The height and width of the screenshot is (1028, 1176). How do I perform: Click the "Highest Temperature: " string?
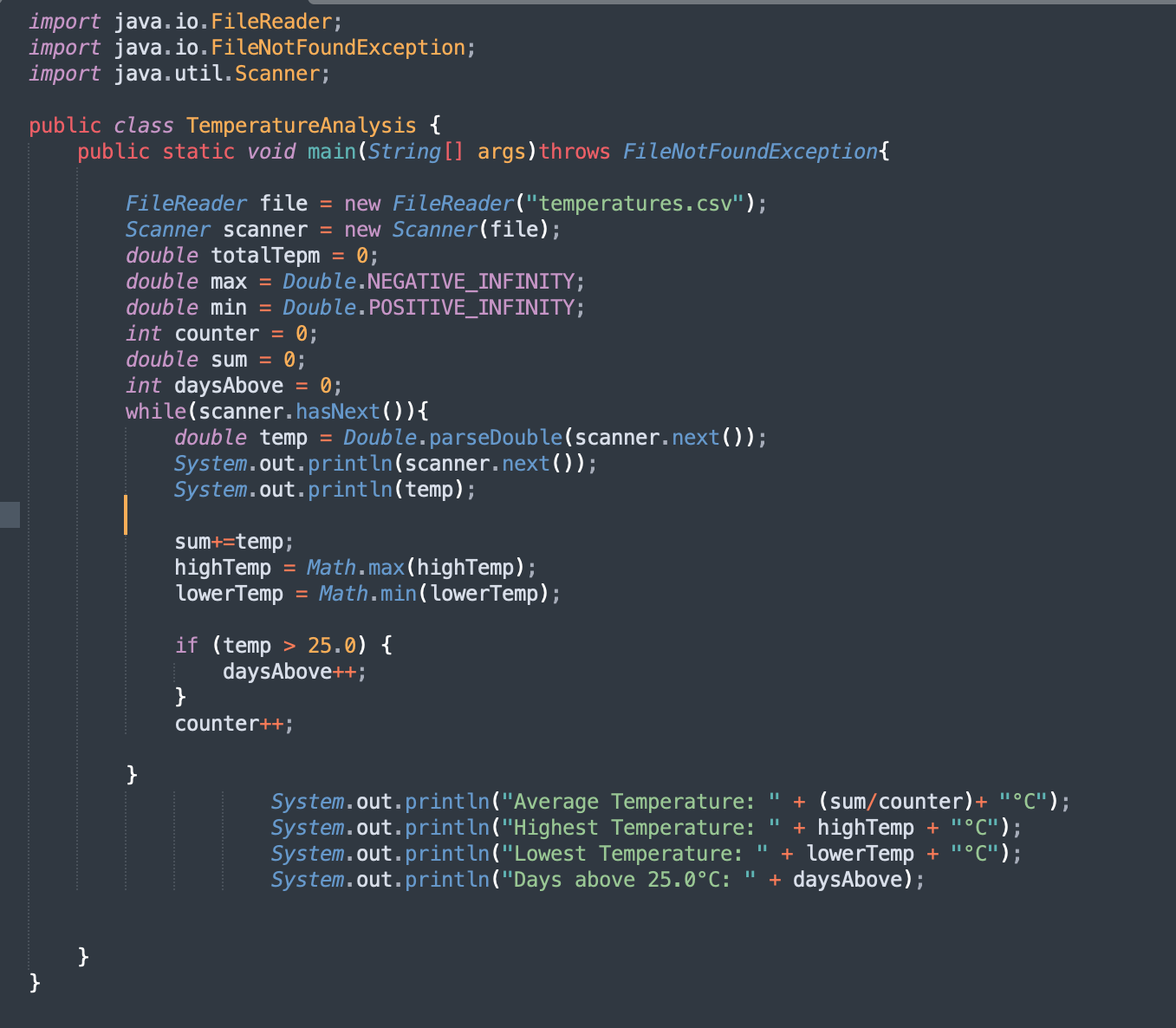641,828
